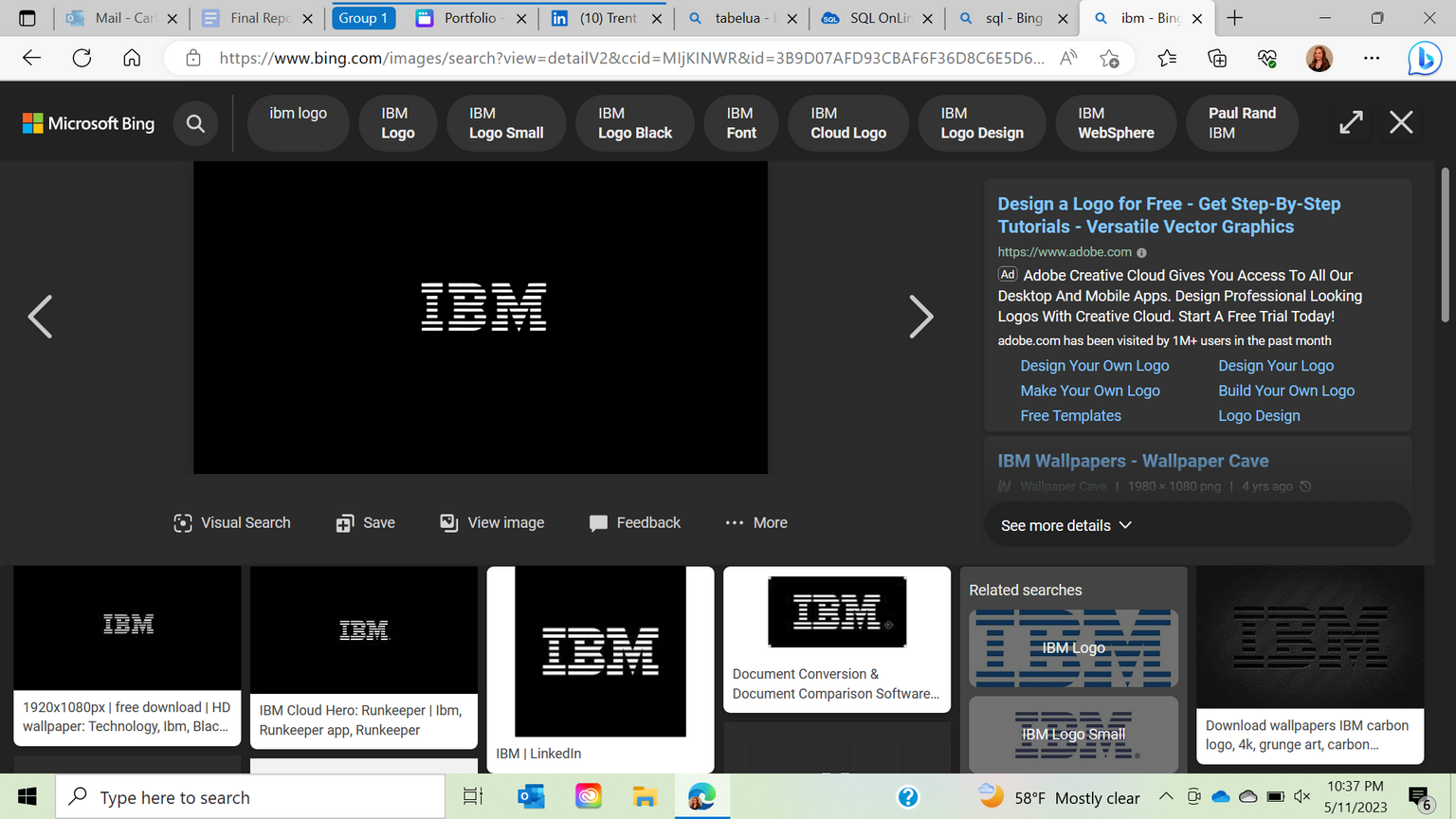Switch to the LinkedIn '(10) Trent' tab
This screenshot has height=819, width=1456.
tap(607, 18)
